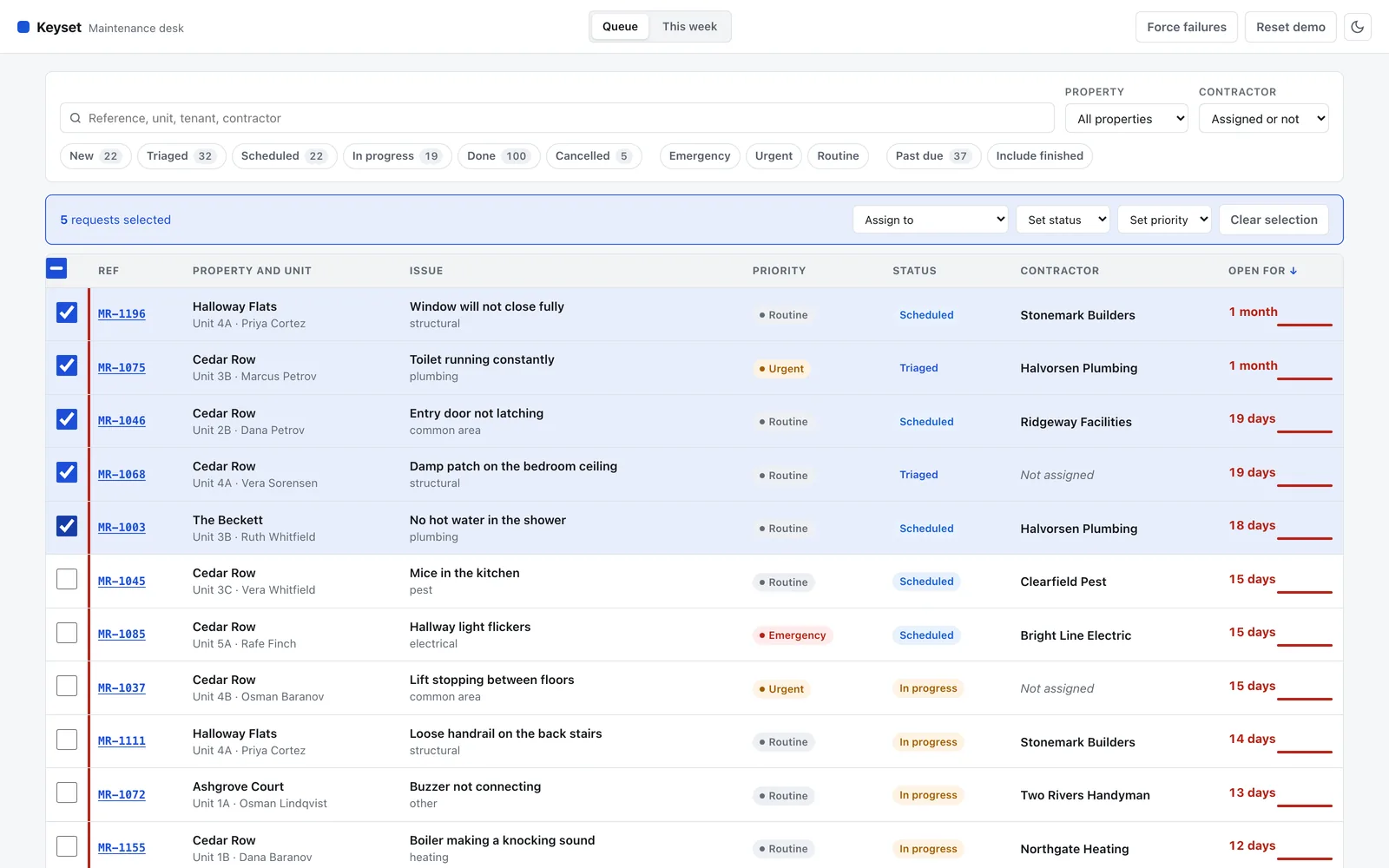The height and width of the screenshot is (868, 1389).
Task: Switch to the Queue tab
Action: tap(620, 27)
